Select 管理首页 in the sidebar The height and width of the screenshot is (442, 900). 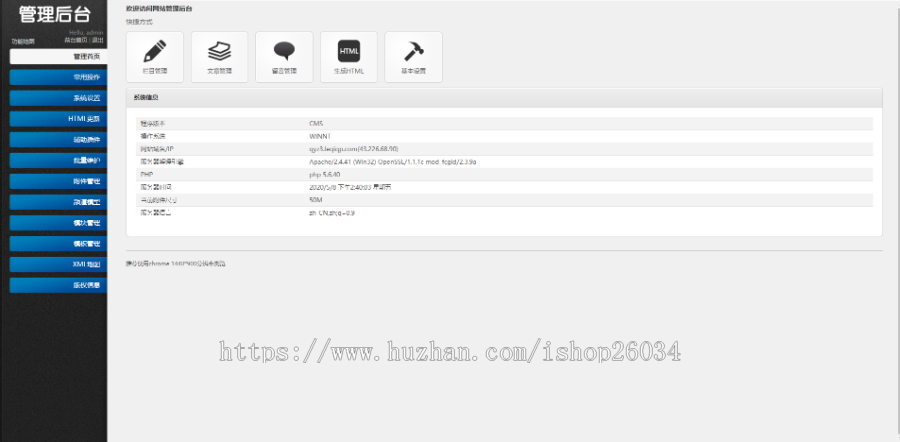click(59, 56)
